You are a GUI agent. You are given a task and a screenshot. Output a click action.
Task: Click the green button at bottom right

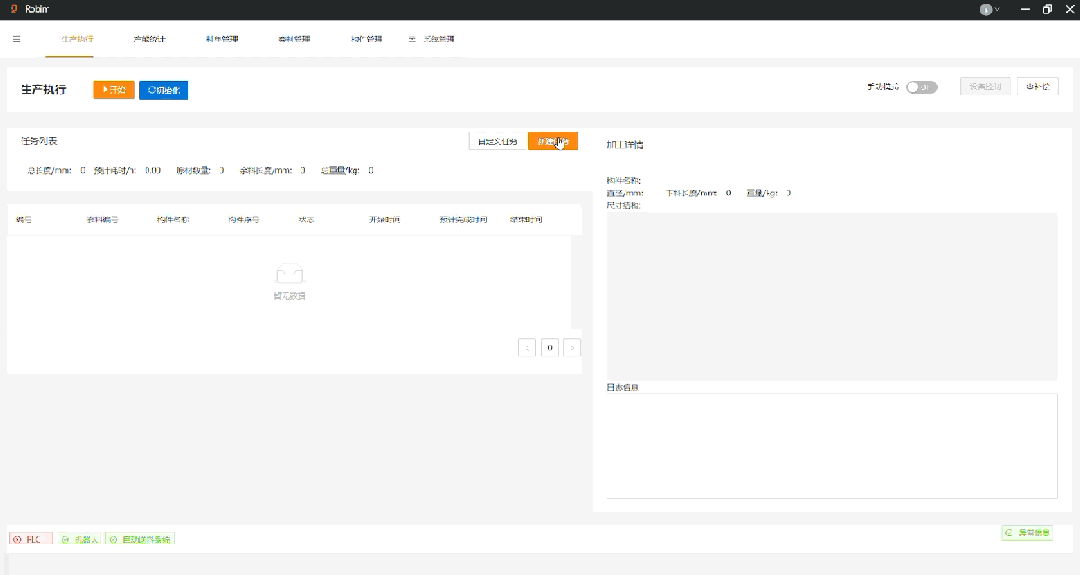[1026, 533]
